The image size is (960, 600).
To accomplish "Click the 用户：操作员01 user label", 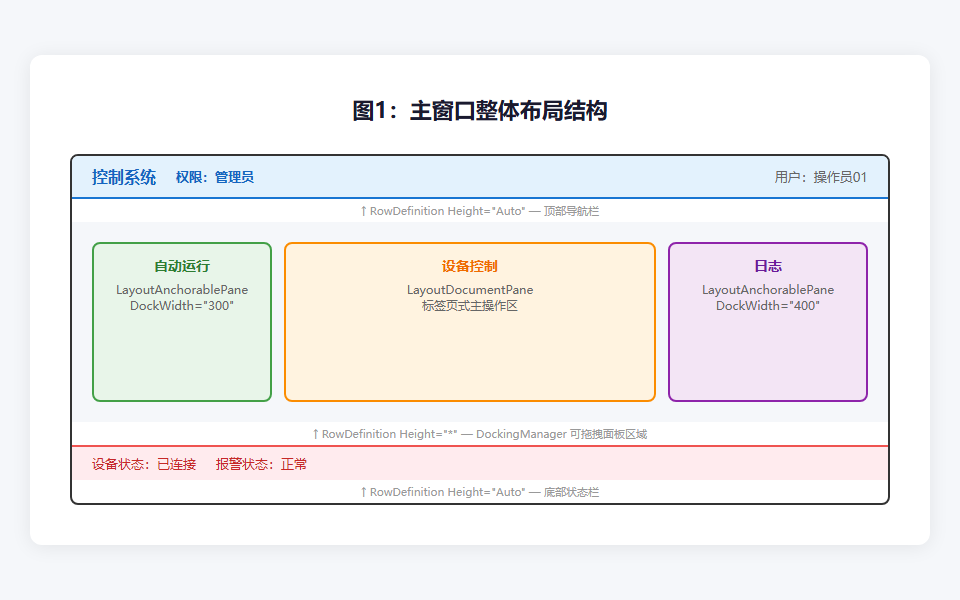I will 820,178.
